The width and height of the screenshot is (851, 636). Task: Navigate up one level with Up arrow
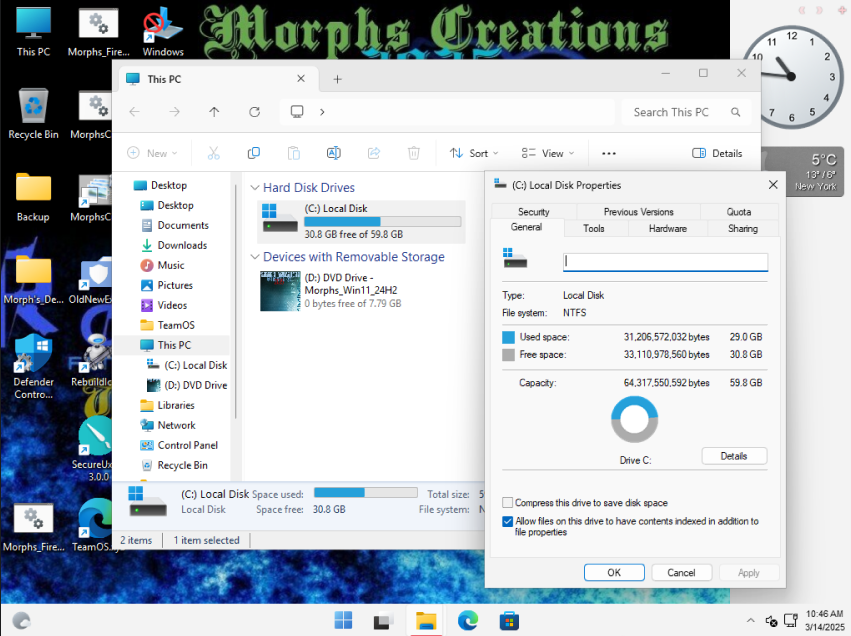tap(214, 112)
